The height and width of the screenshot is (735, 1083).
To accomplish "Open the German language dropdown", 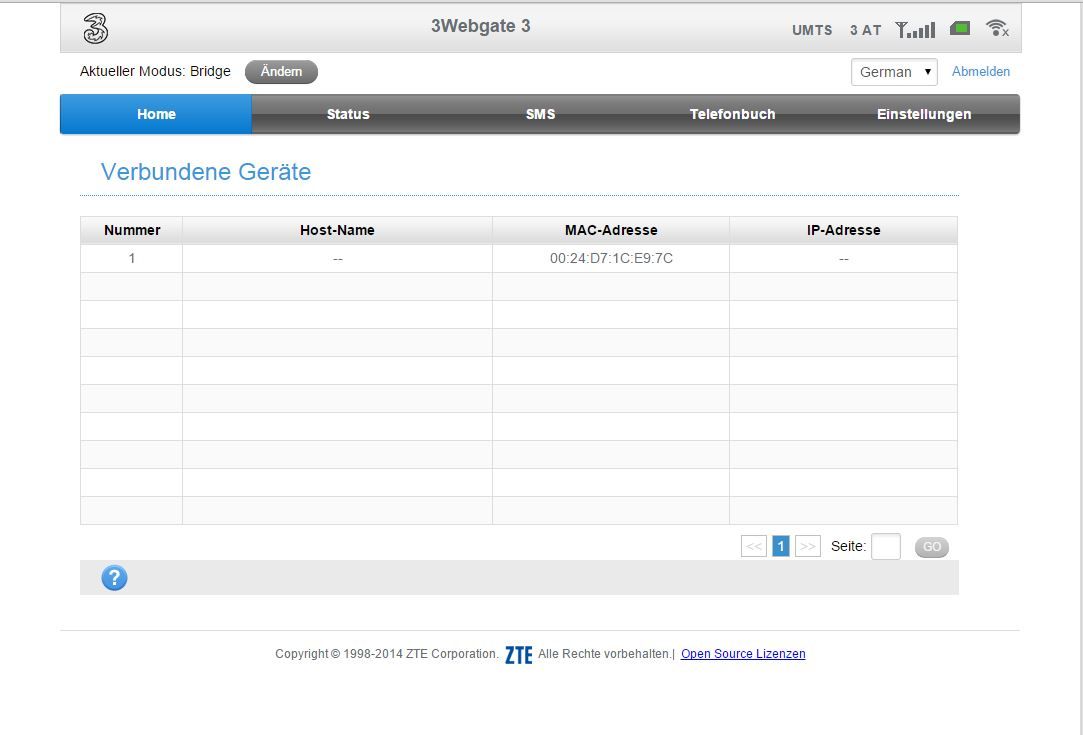I will 894,72.
